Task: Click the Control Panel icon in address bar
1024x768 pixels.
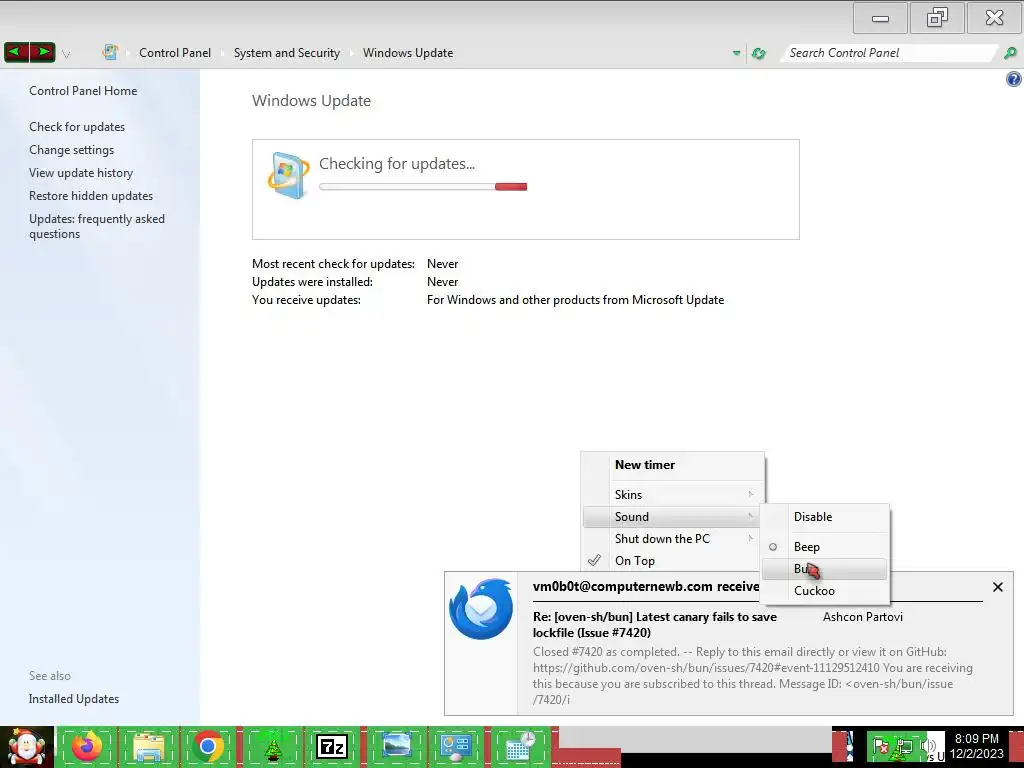Action: tap(110, 52)
